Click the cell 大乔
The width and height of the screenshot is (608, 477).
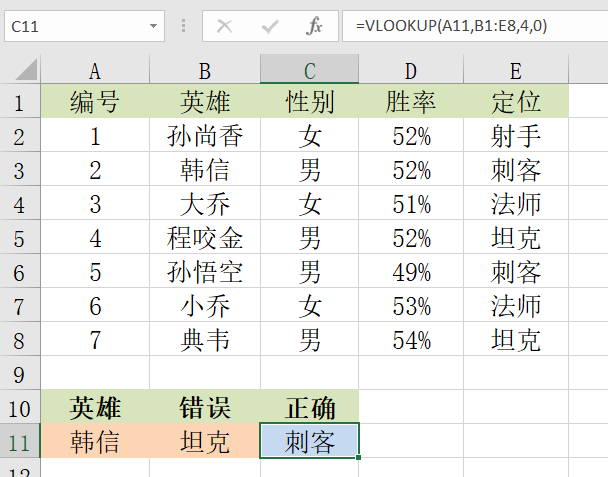click(205, 203)
